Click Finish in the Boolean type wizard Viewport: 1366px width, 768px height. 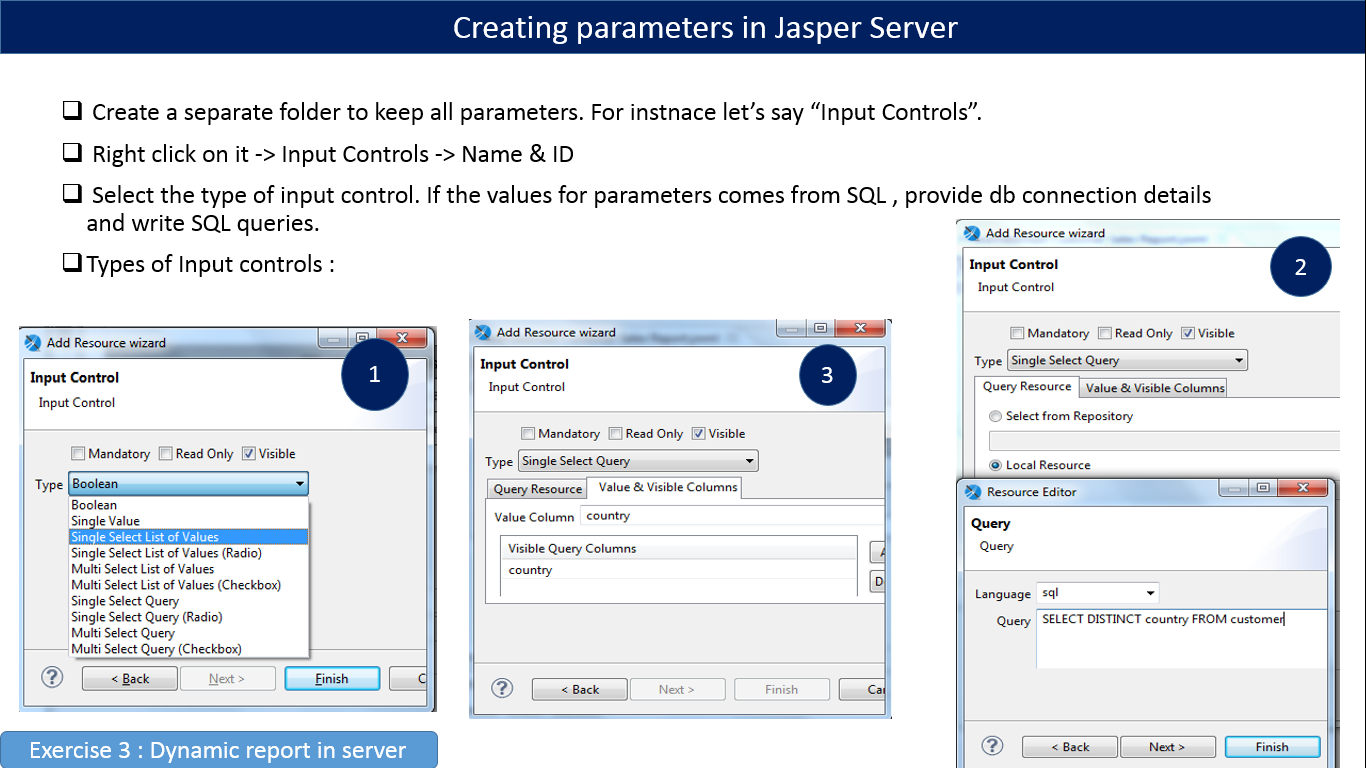click(x=332, y=678)
